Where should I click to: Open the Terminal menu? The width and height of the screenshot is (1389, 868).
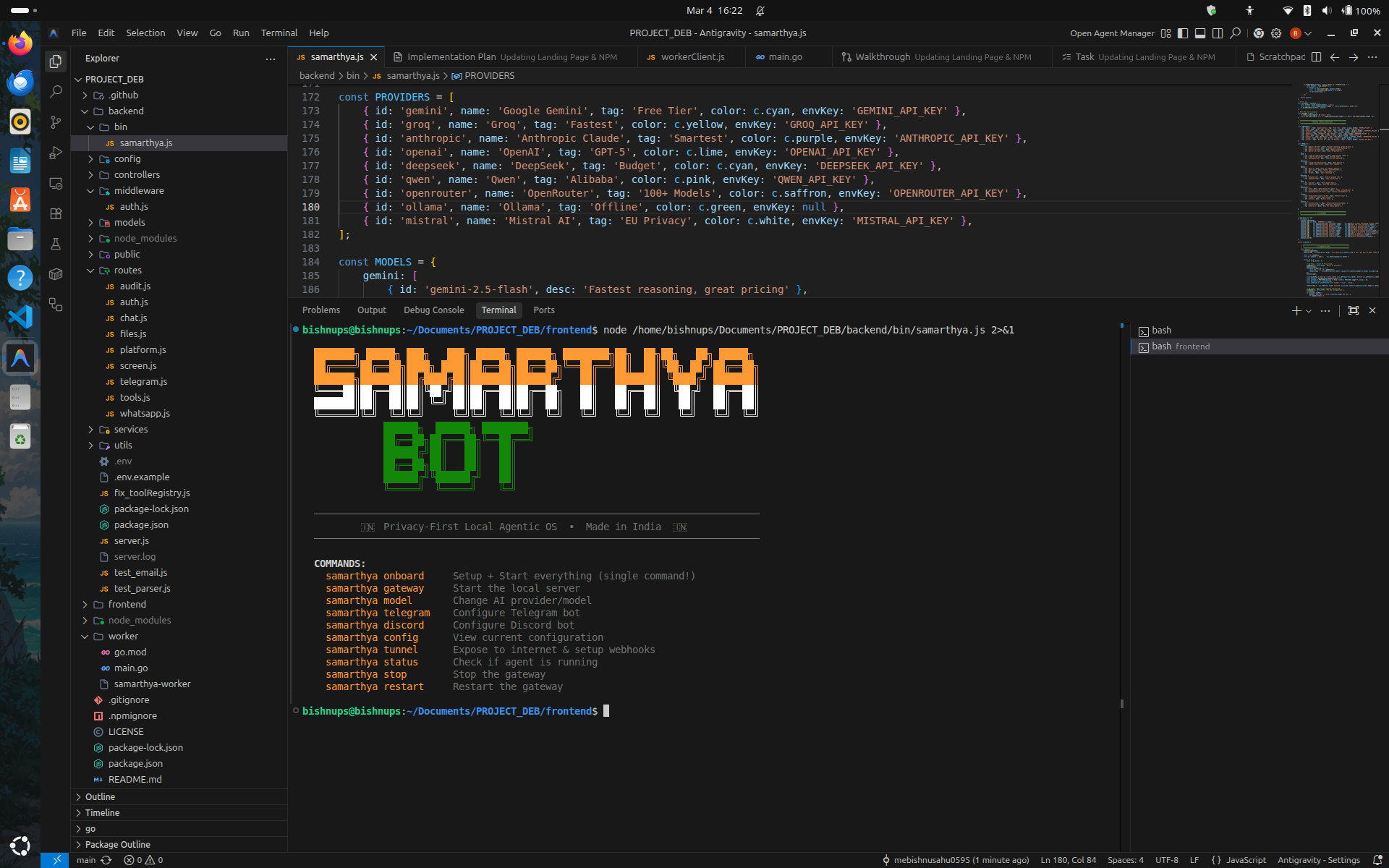[x=279, y=33]
